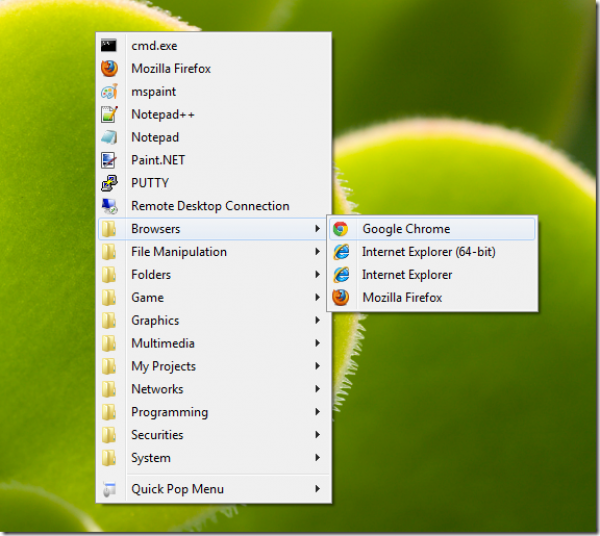Select the My Projects label

(x=163, y=367)
